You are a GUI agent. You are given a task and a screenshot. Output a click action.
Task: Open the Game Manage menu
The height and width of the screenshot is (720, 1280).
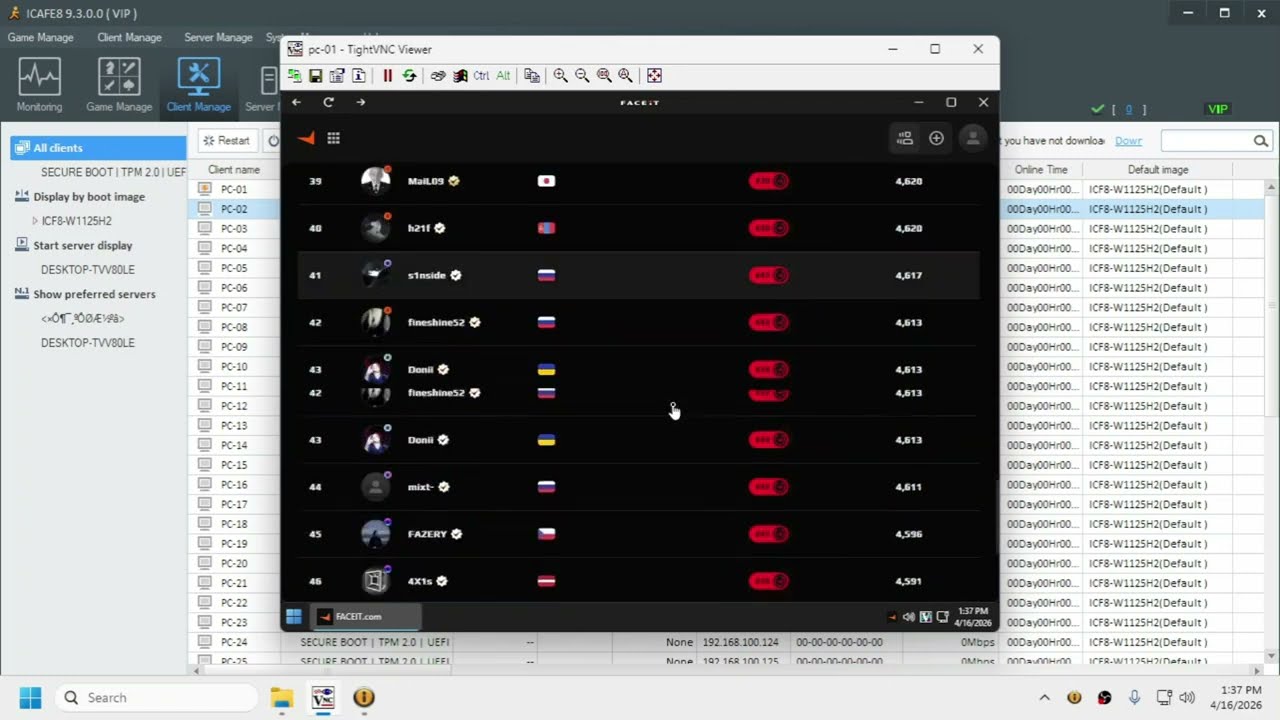[41, 37]
